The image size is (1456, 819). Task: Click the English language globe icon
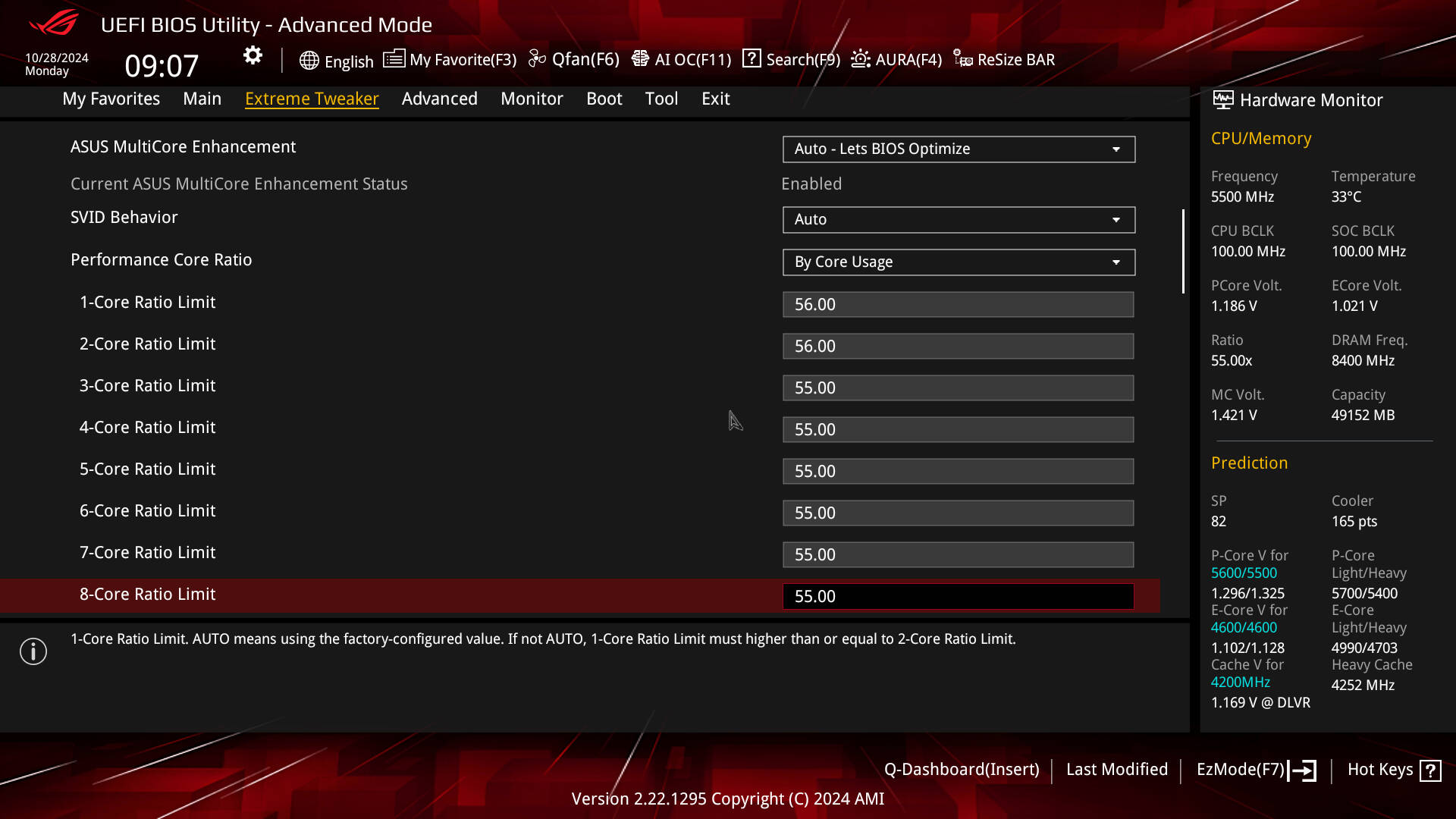pyautogui.click(x=309, y=61)
